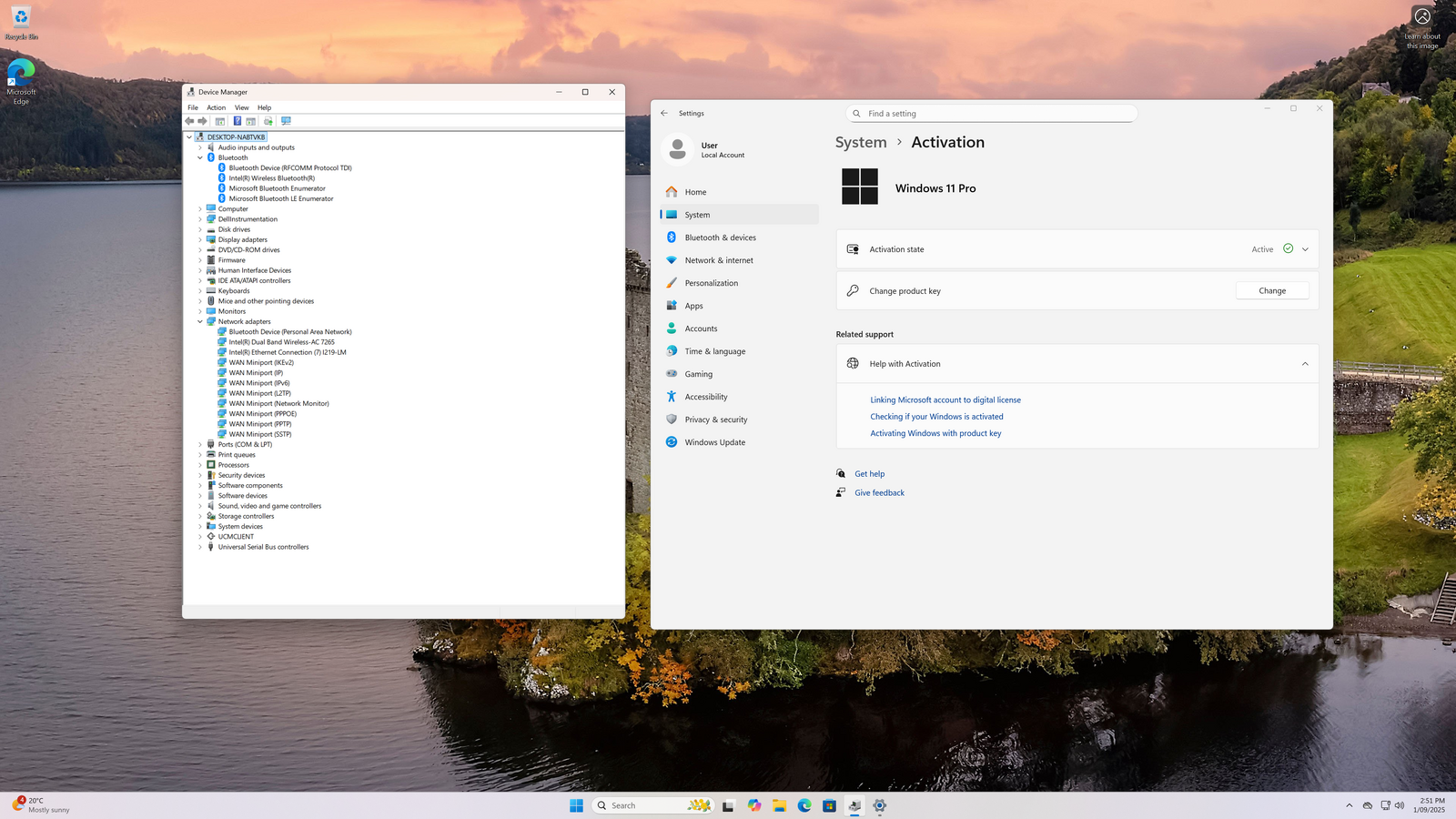Click the Show/Hide Console Tree toolbar icon
Viewport: 1456px width, 819px height.
(220, 121)
